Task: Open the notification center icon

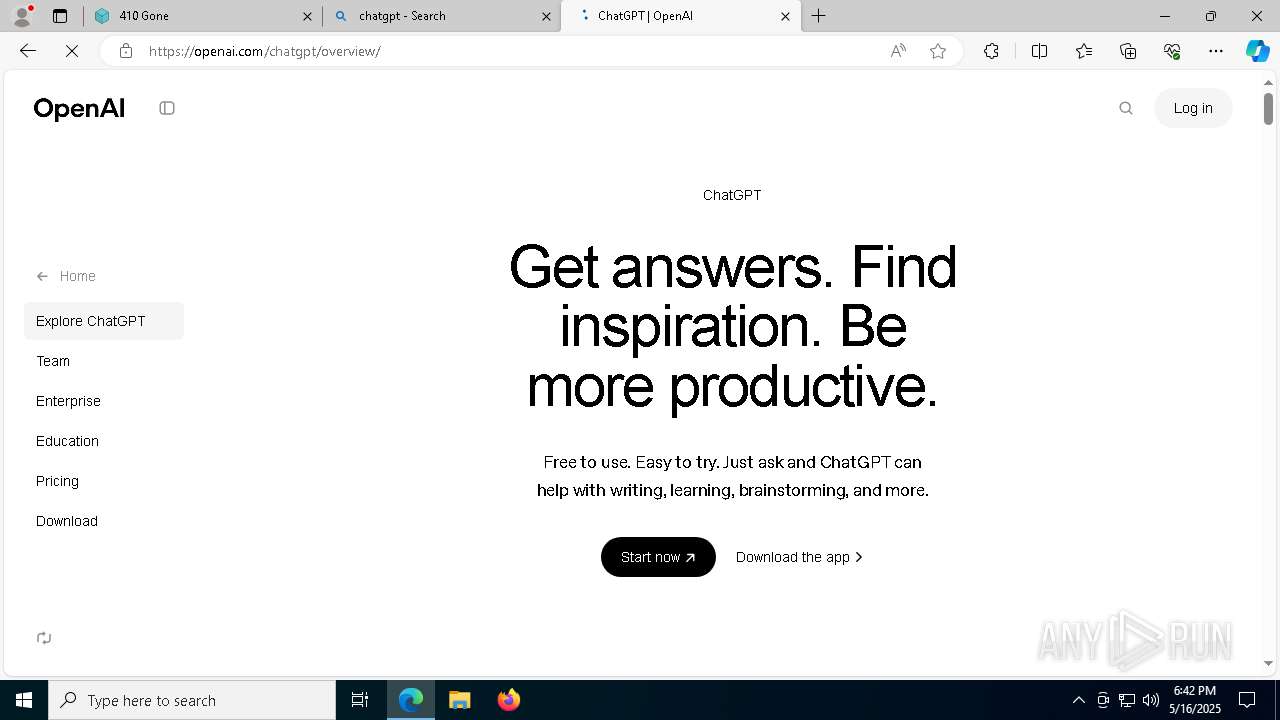Action: 1247,700
